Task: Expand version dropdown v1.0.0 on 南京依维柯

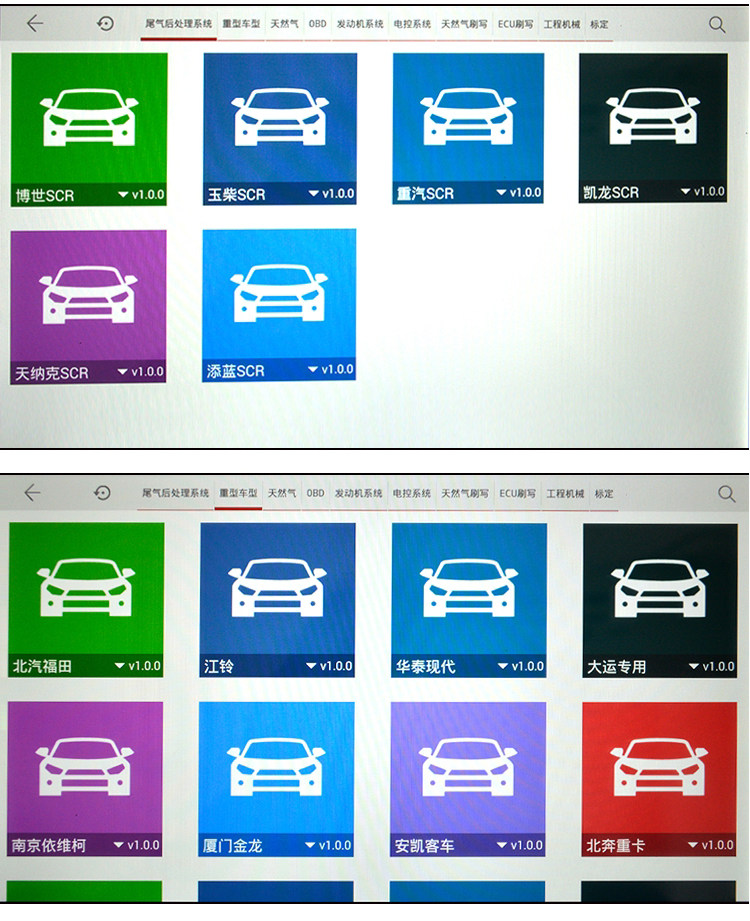Action: [x=136, y=845]
